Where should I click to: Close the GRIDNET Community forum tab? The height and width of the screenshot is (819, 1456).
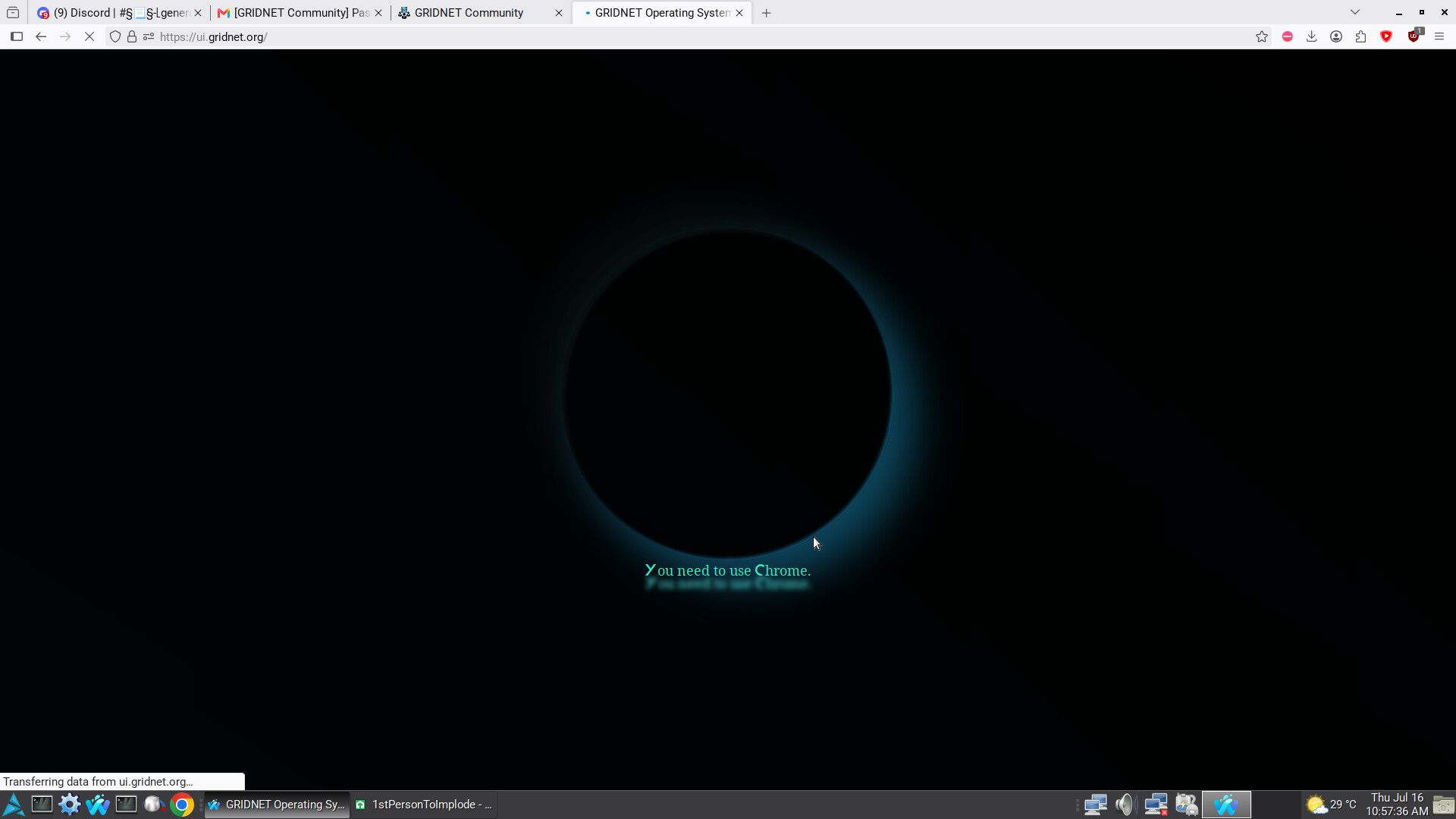pos(559,13)
